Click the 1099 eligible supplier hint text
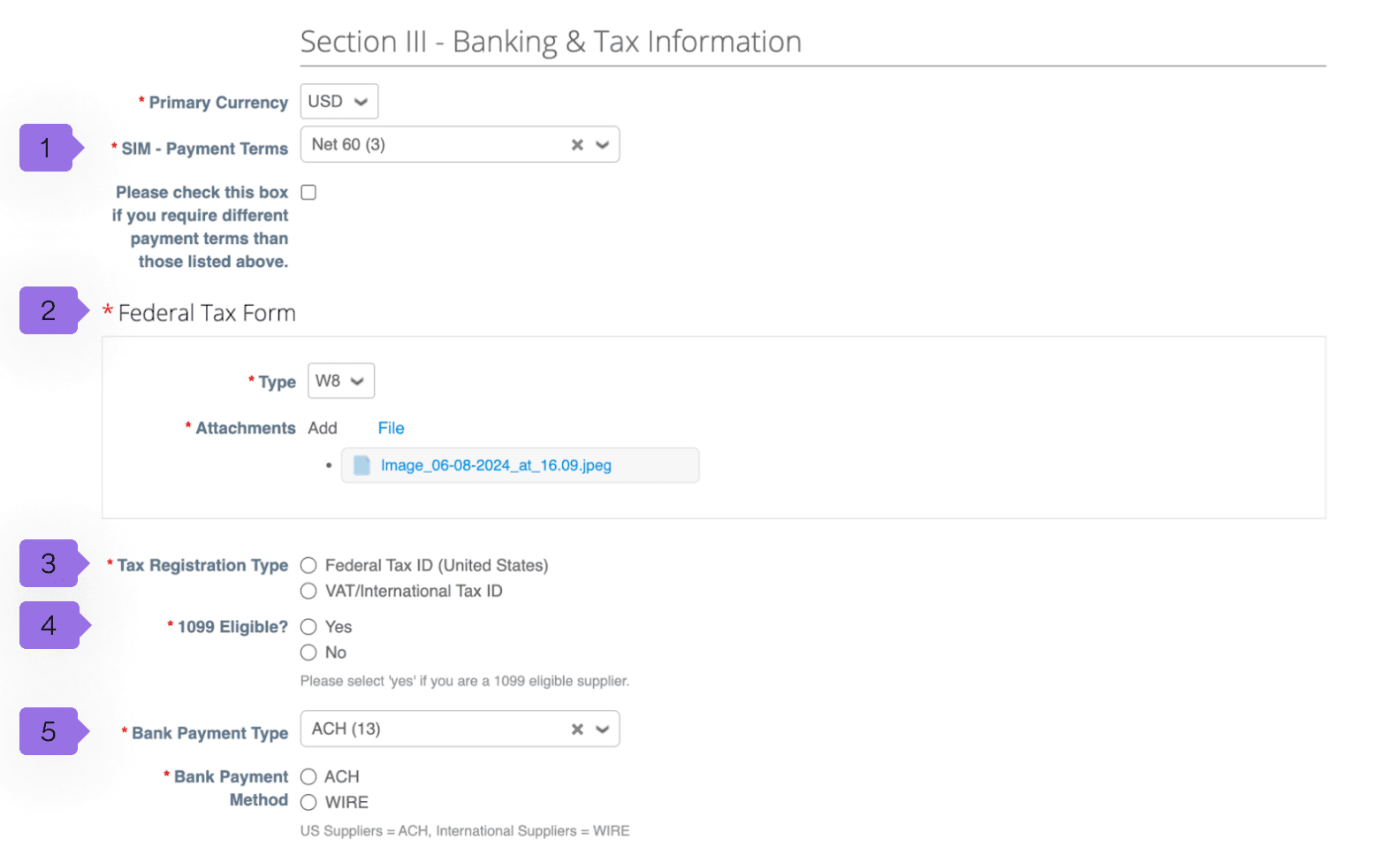 coord(465,681)
